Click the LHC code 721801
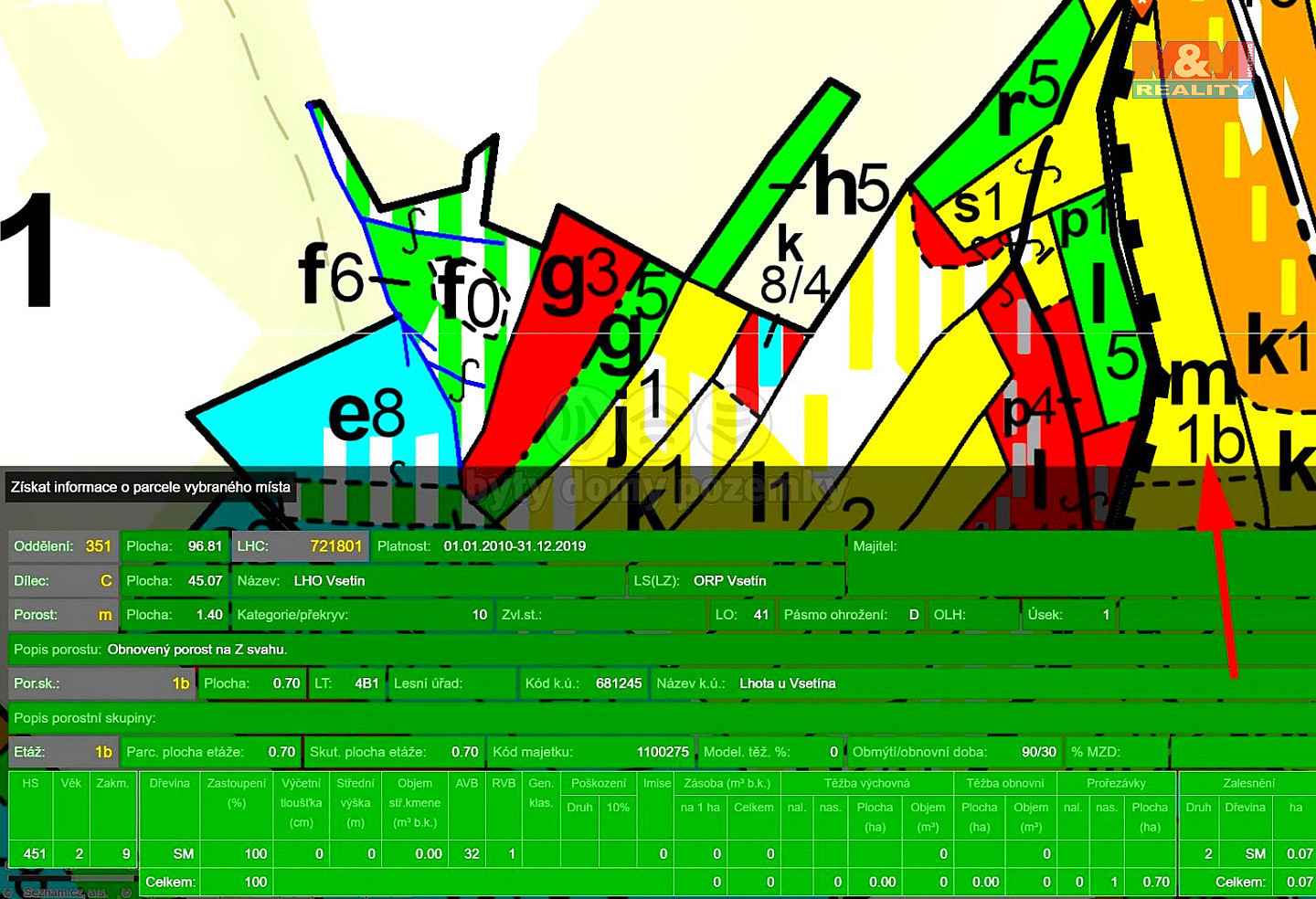Screen dimensions: 1316x899 point(336,546)
